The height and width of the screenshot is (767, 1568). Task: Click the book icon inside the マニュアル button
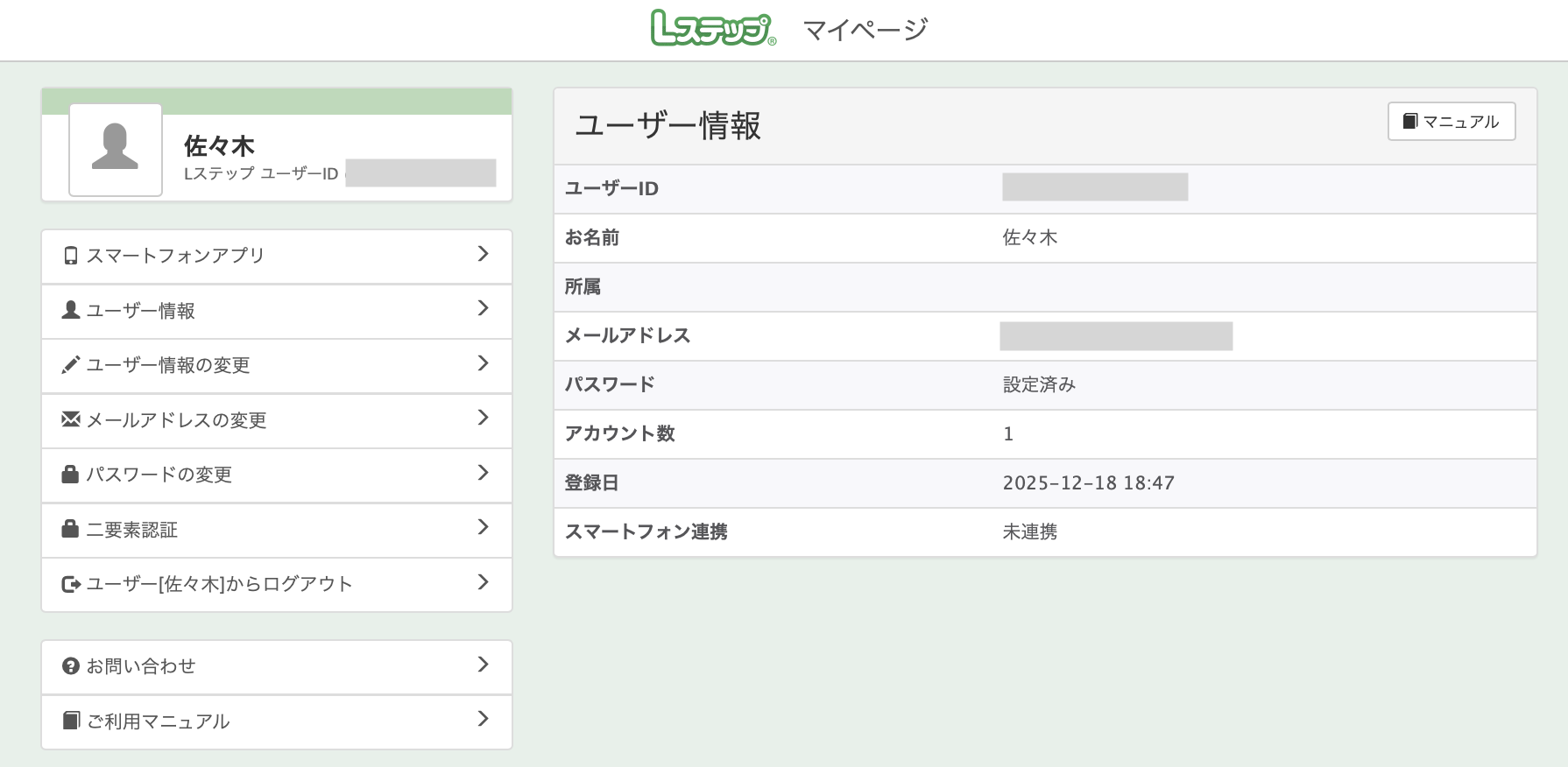tap(1410, 121)
